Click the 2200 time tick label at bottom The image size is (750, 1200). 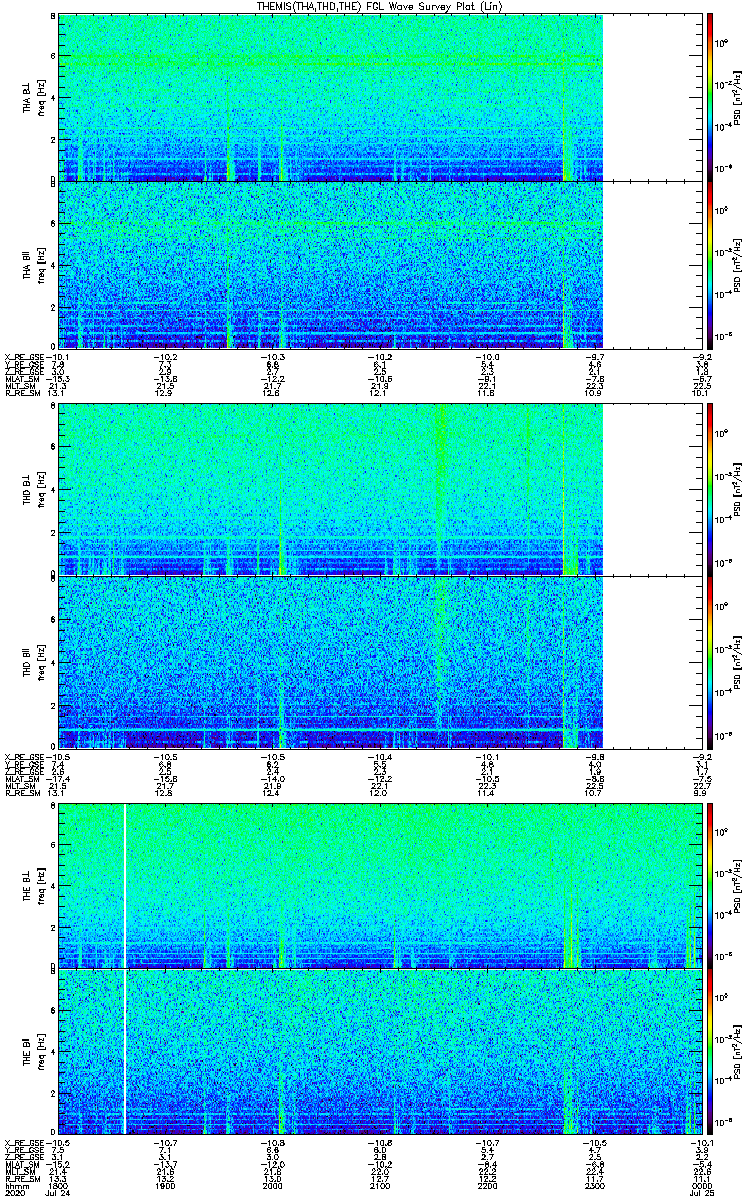[488, 1186]
